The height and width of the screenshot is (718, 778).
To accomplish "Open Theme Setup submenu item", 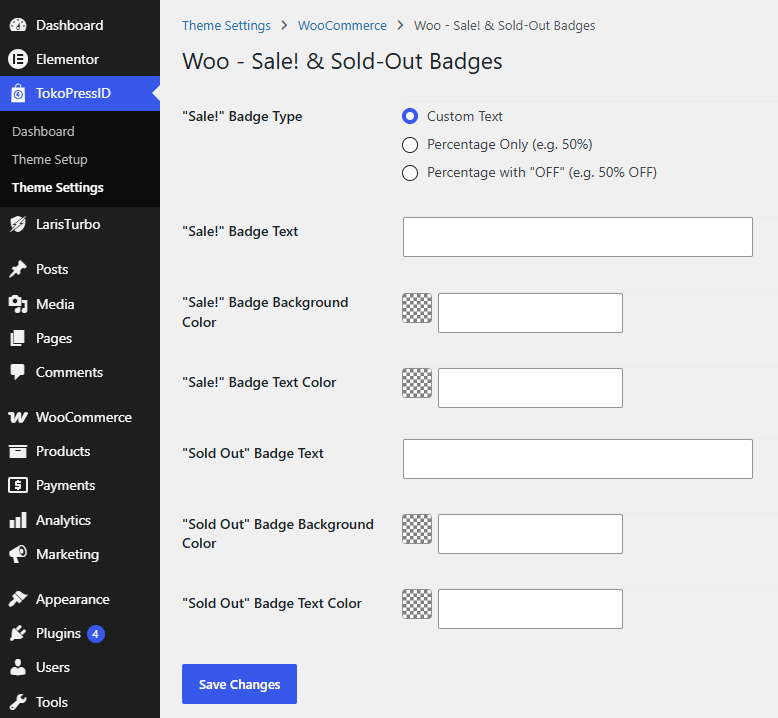I will [50, 159].
